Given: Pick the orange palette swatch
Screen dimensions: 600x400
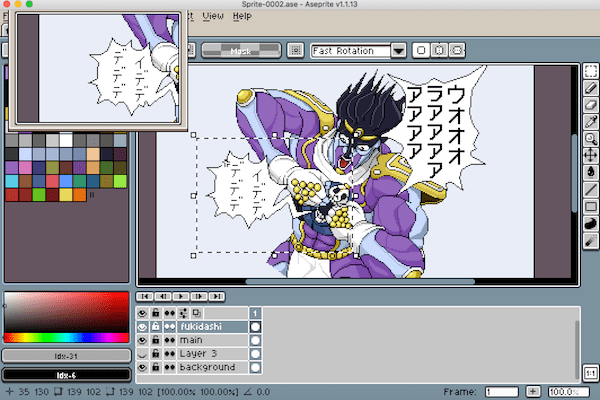Looking at the screenshot, I should tap(79, 195).
